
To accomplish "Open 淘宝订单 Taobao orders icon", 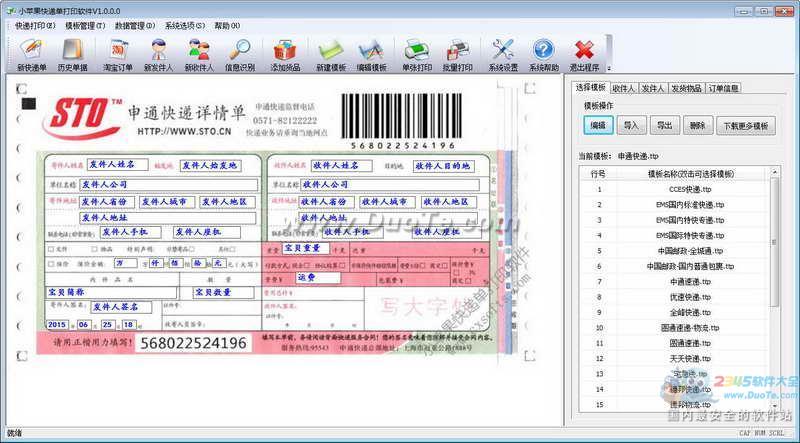I will (x=118, y=56).
